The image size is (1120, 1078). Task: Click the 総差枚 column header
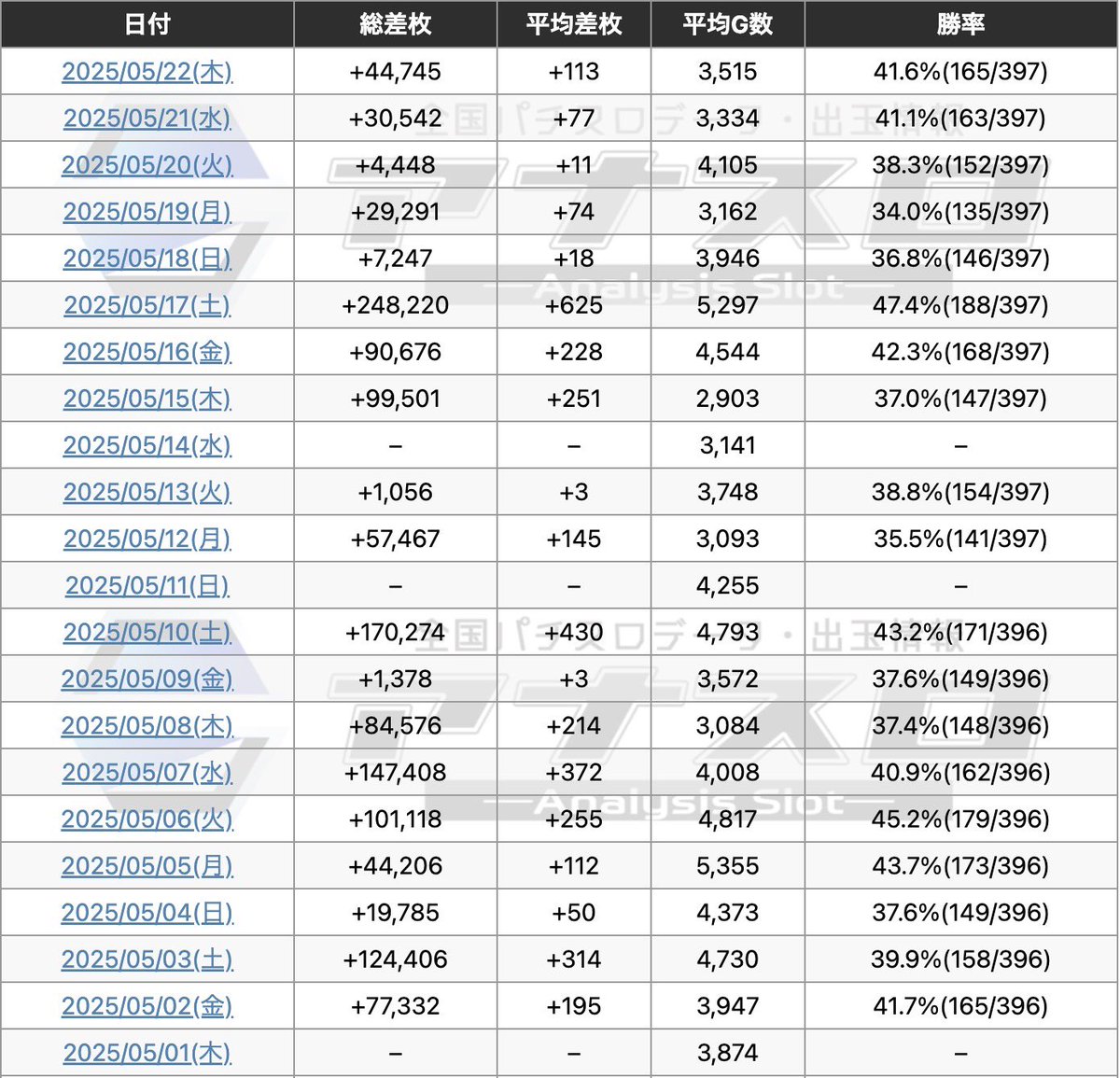pos(396,24)
